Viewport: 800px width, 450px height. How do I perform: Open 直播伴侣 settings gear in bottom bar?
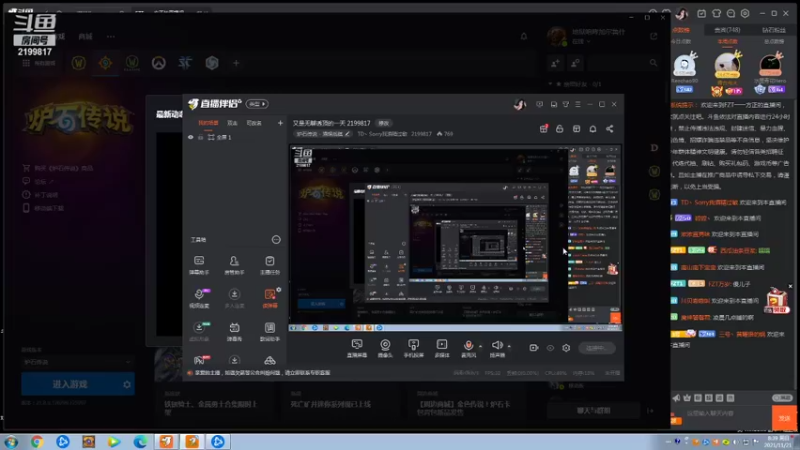(x=566, y=348)
